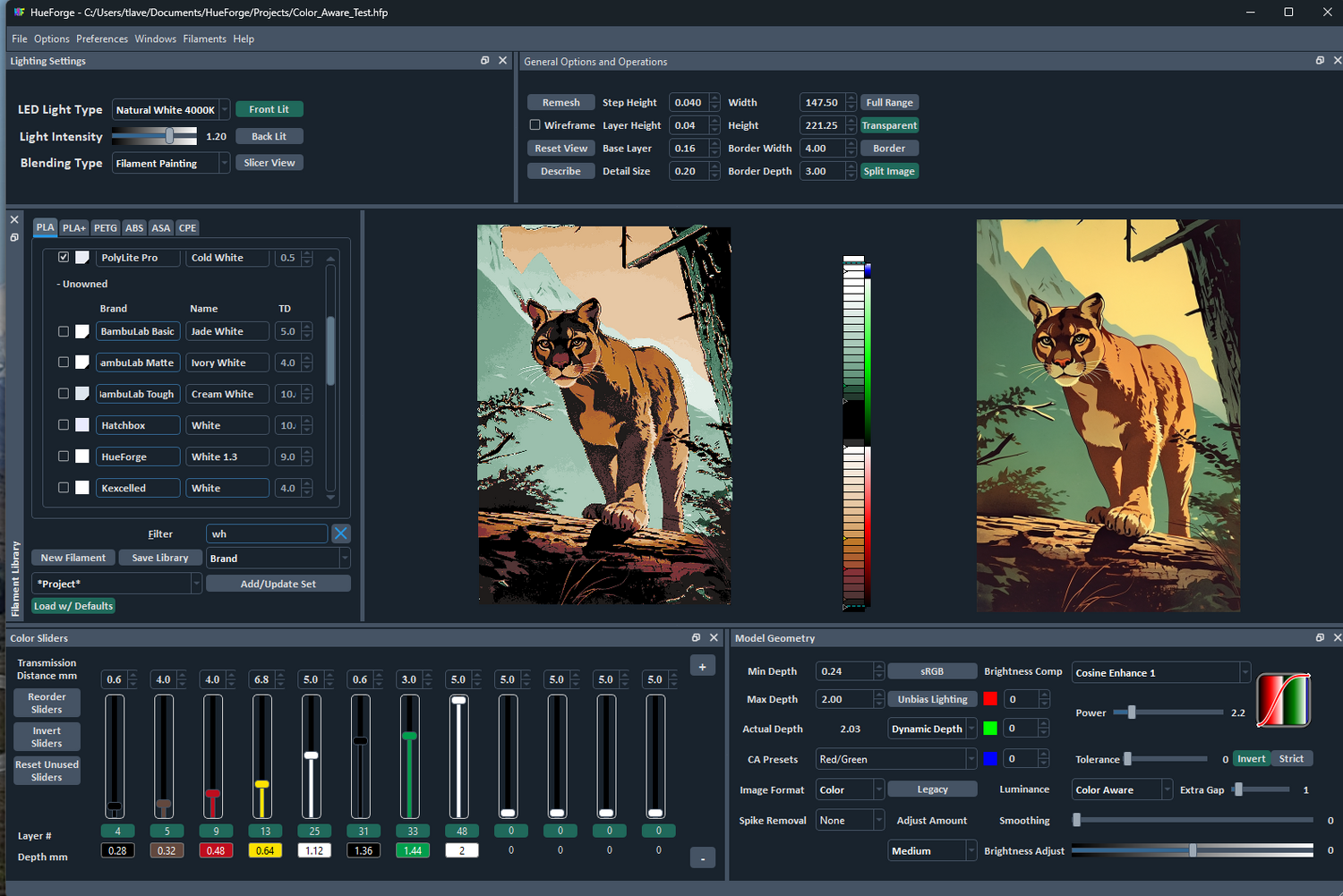The height and width of the screenshot is (896, 1343).
Task: Open the Filaments menu
Action: tap(204, 38)
